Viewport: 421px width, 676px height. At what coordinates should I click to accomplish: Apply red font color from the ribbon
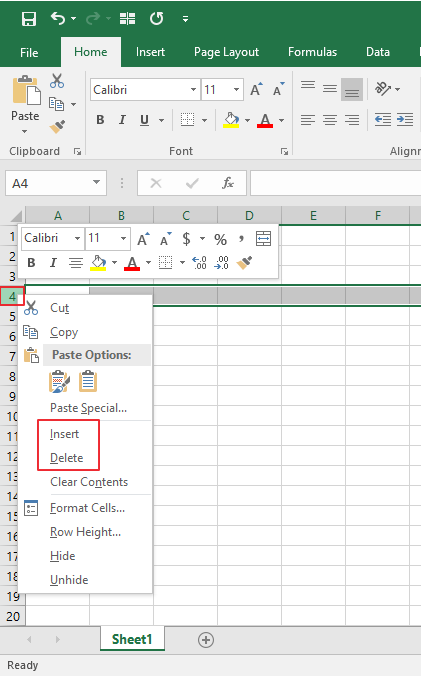click(265, 120)
